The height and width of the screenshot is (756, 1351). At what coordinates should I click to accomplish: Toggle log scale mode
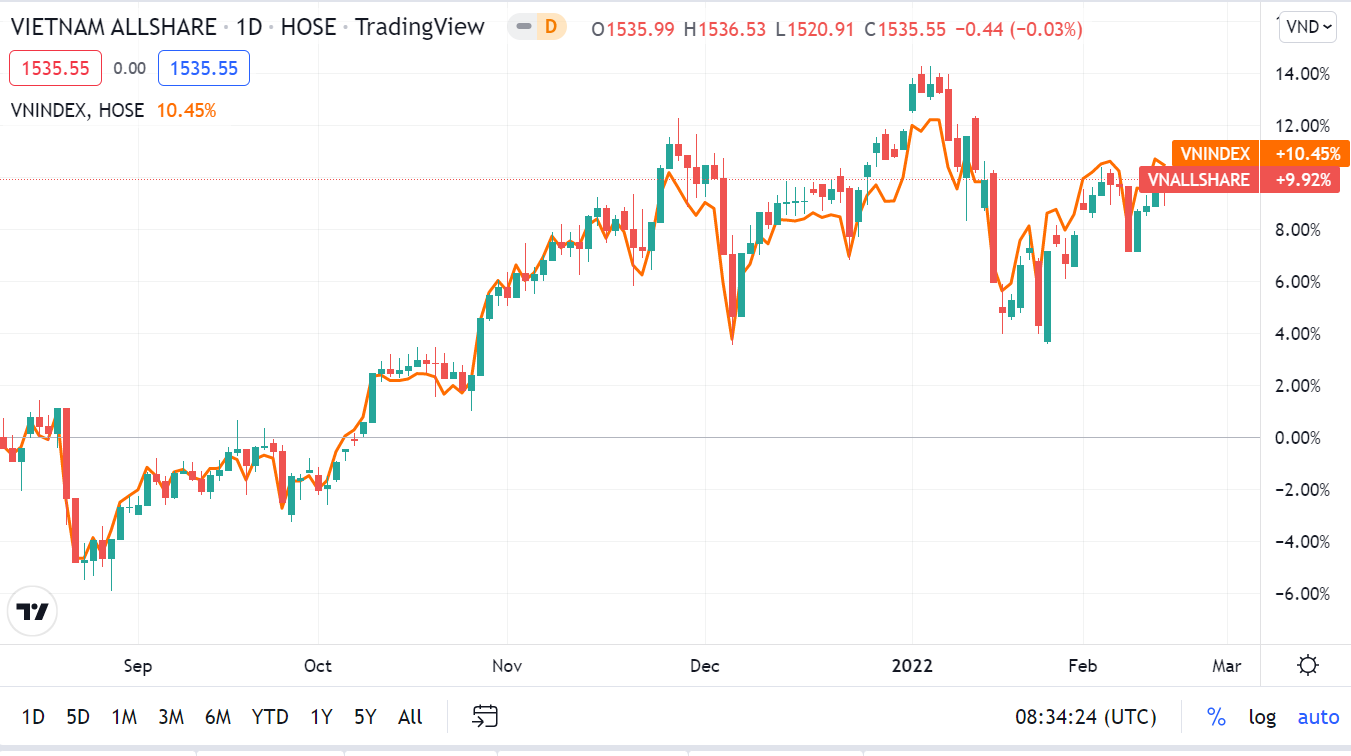click(1262, 716)
